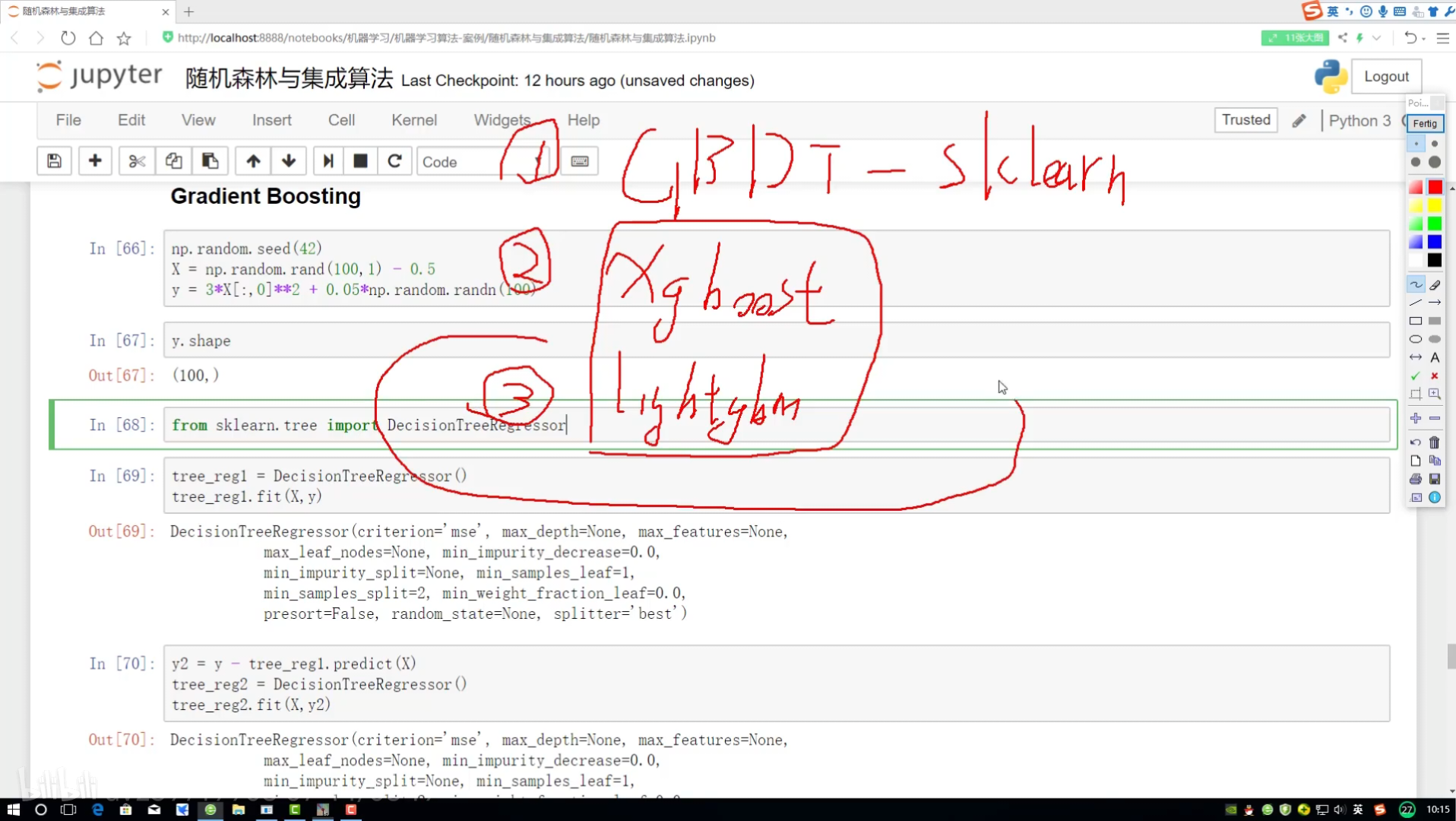The image size is (1456, 821).
Task: Click the Fertig button in annotation palette
Action: click(1425, 123)
